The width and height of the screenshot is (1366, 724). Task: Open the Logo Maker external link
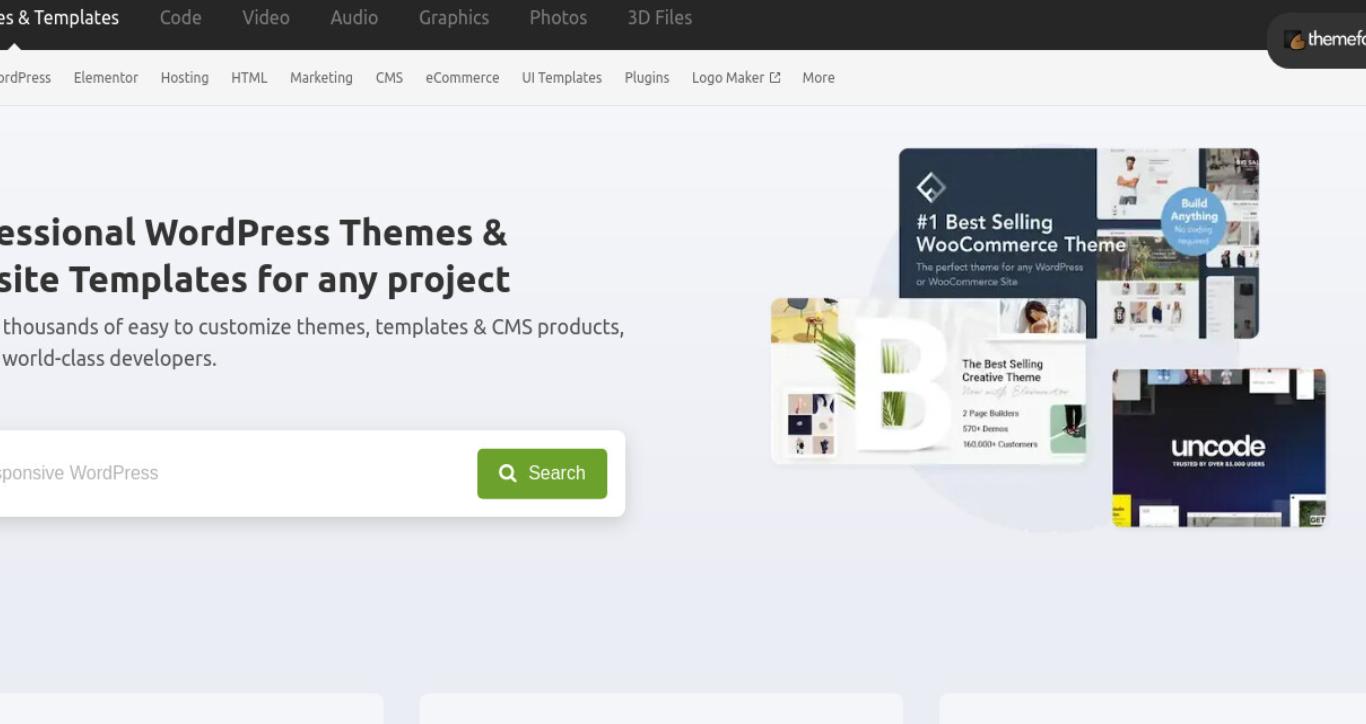[736, 77]
